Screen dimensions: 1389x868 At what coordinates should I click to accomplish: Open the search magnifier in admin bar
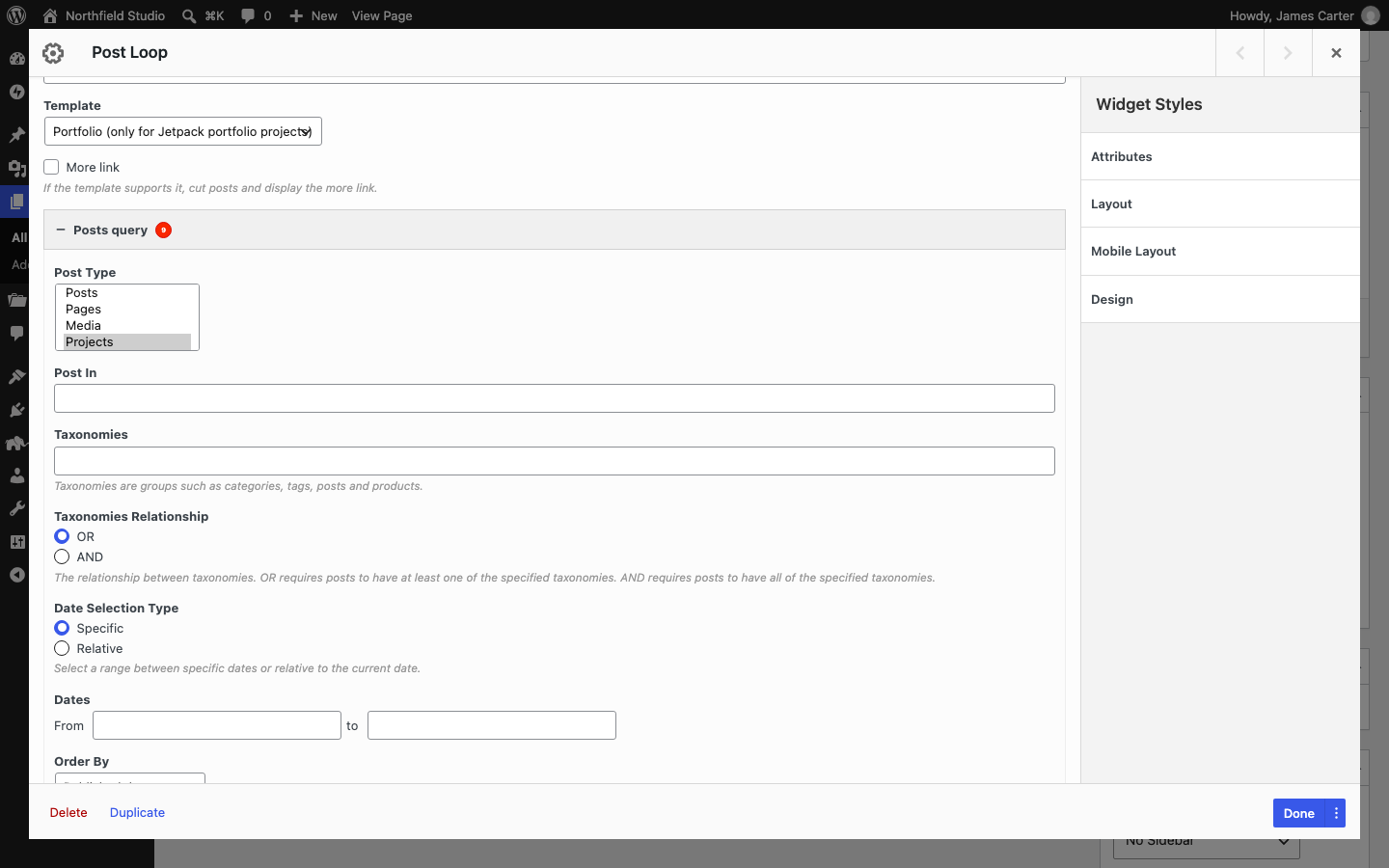tap(189, 15)
